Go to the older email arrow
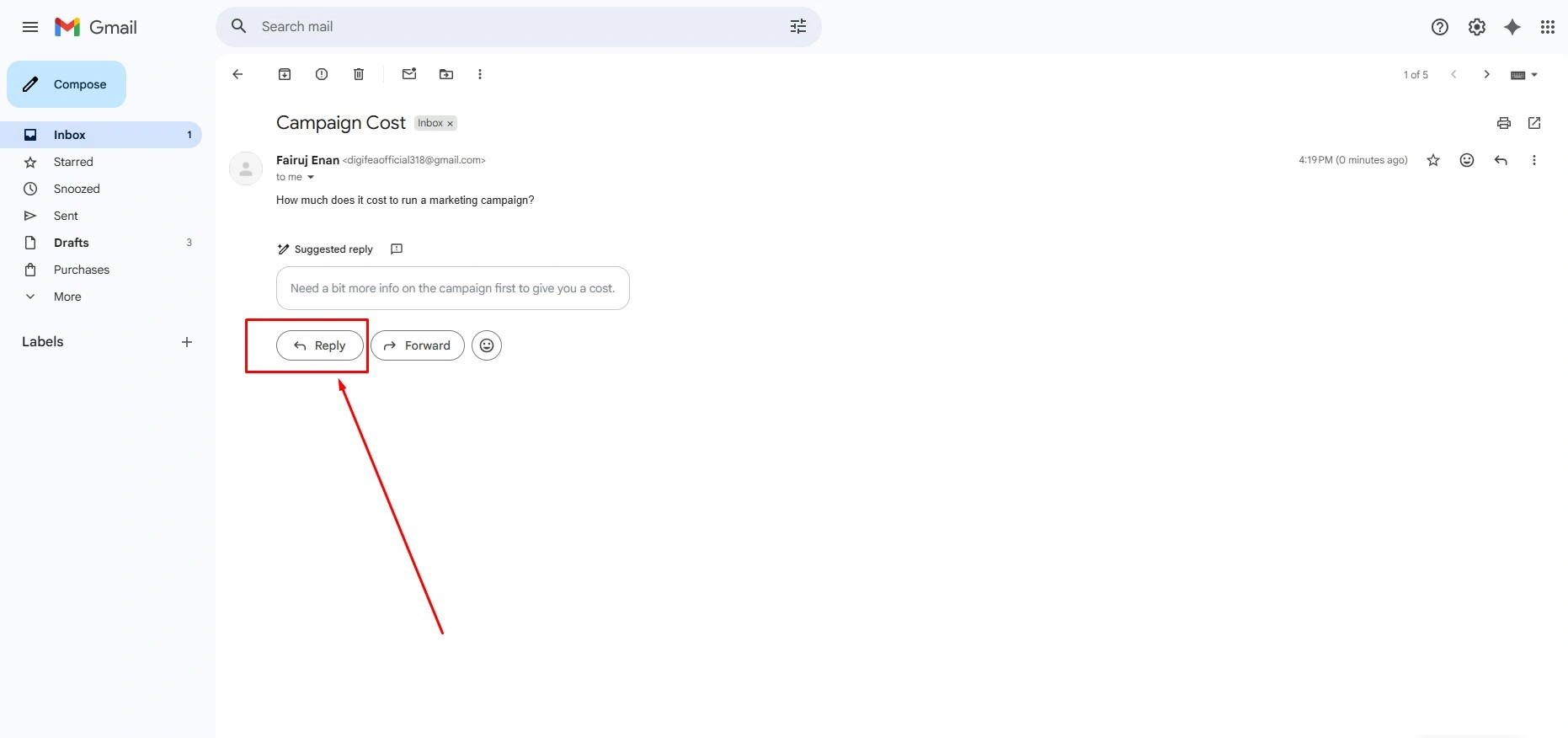 pyautogui.click(x=1487, y=74)
